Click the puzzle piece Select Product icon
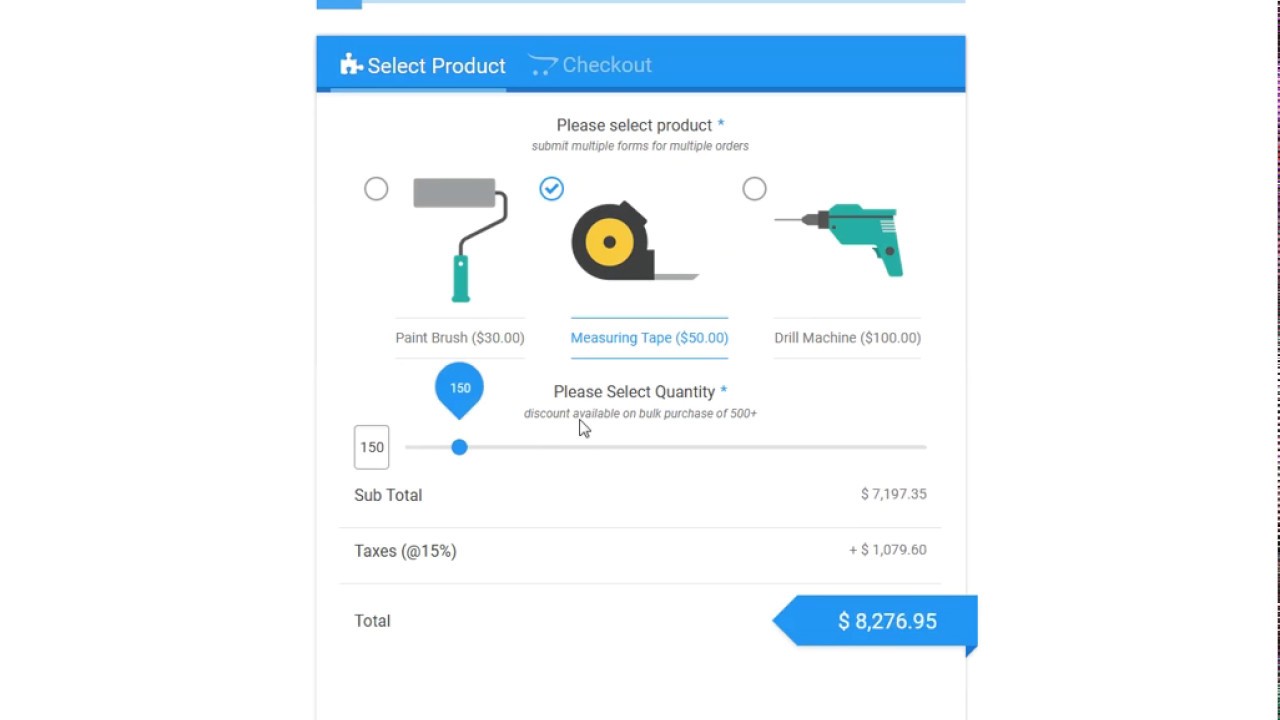Viewport: 1280px width, 720px height. coord(350,65)
